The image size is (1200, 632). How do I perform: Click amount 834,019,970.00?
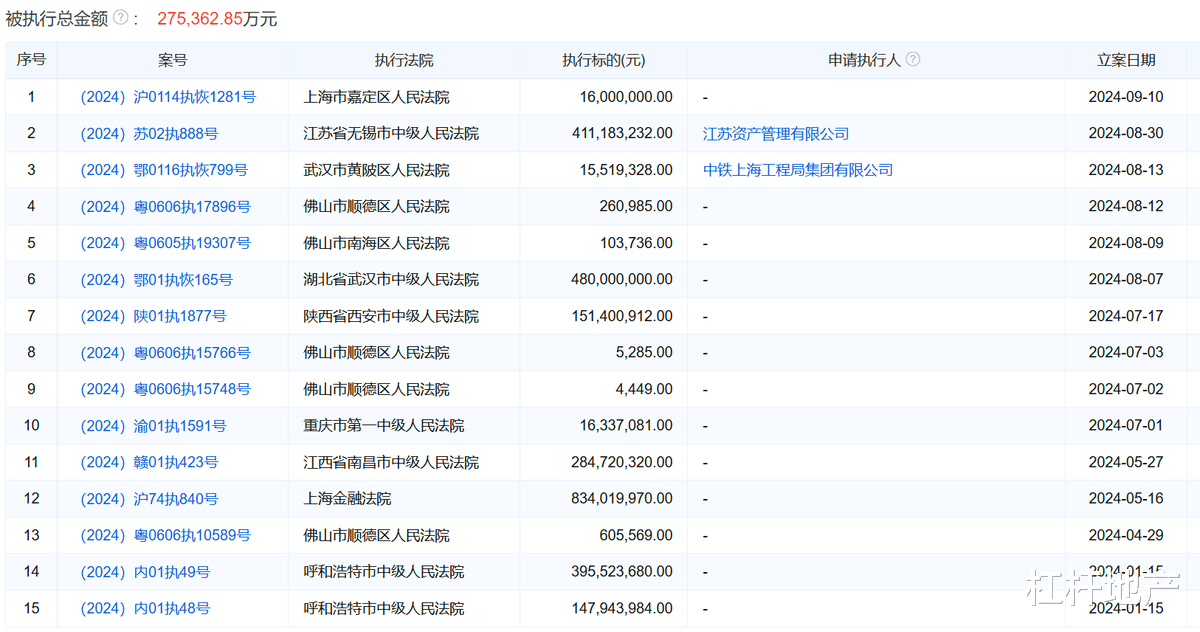click(622, 499)
